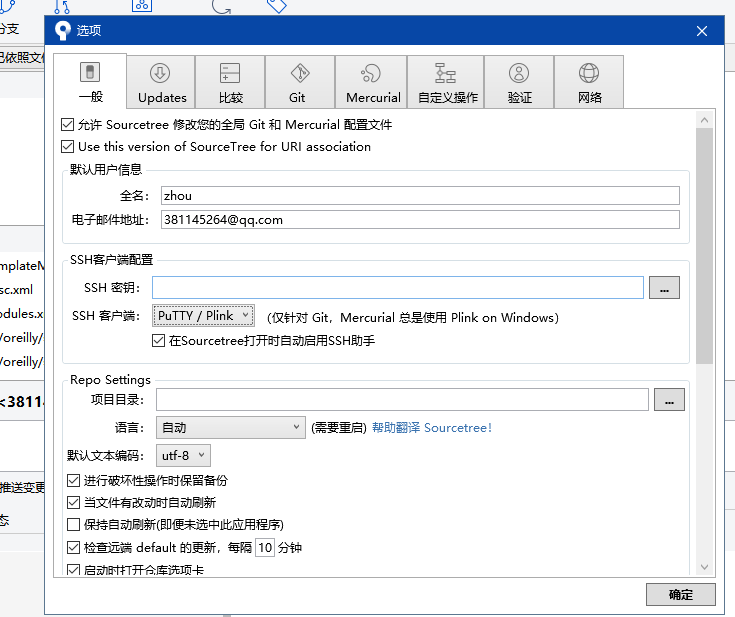Viewport: 735px width, 617px height.
Task: Open the Mercurial tab
Action: [x=371, y=82]
